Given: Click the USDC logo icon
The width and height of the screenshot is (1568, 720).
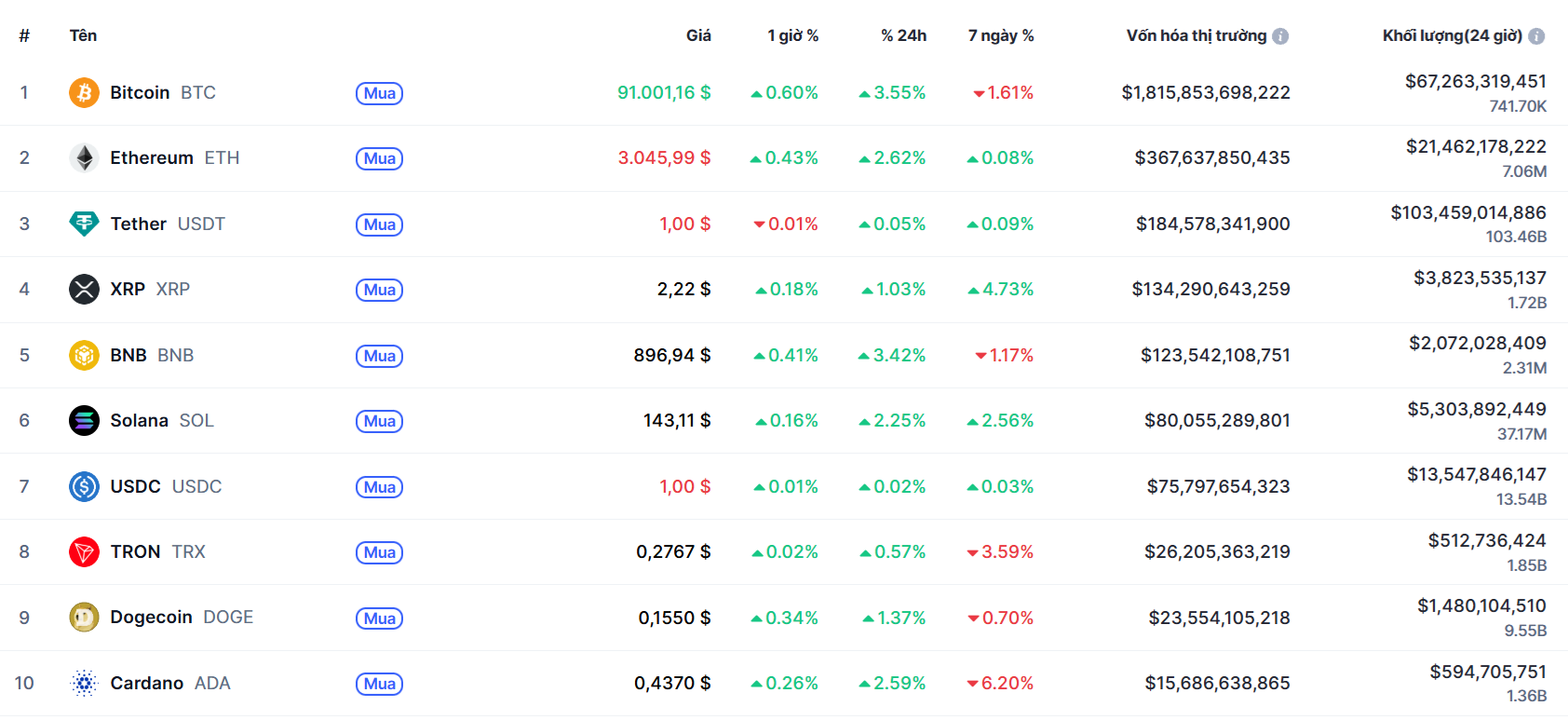Looking at the screenshot, I should coord(84,486).
